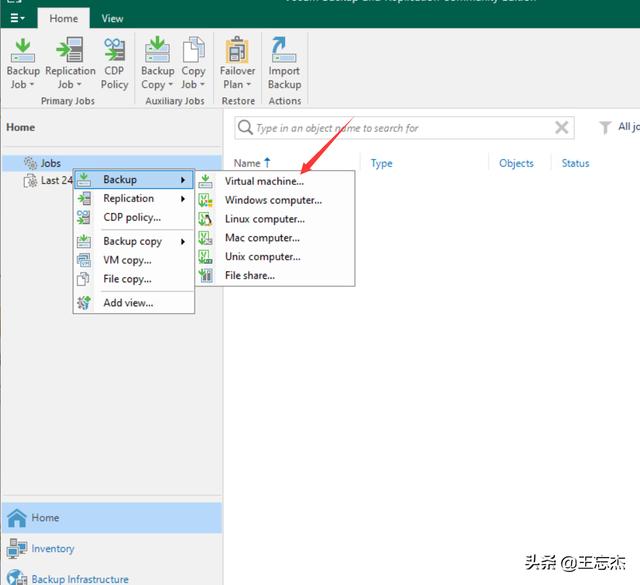Viewport: 640px width, 585px height.
Task: Open the Inventory navigation pane
Action: tap(112, 548)
